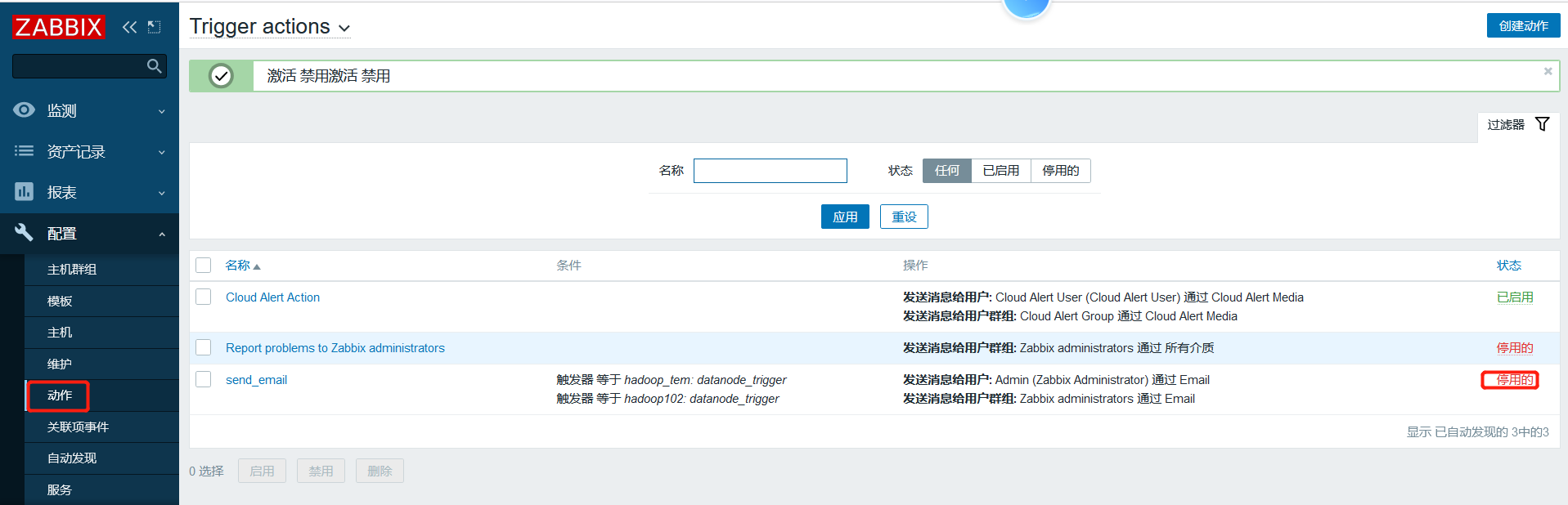Click the bulk 禁用 button

pos(321,471)
